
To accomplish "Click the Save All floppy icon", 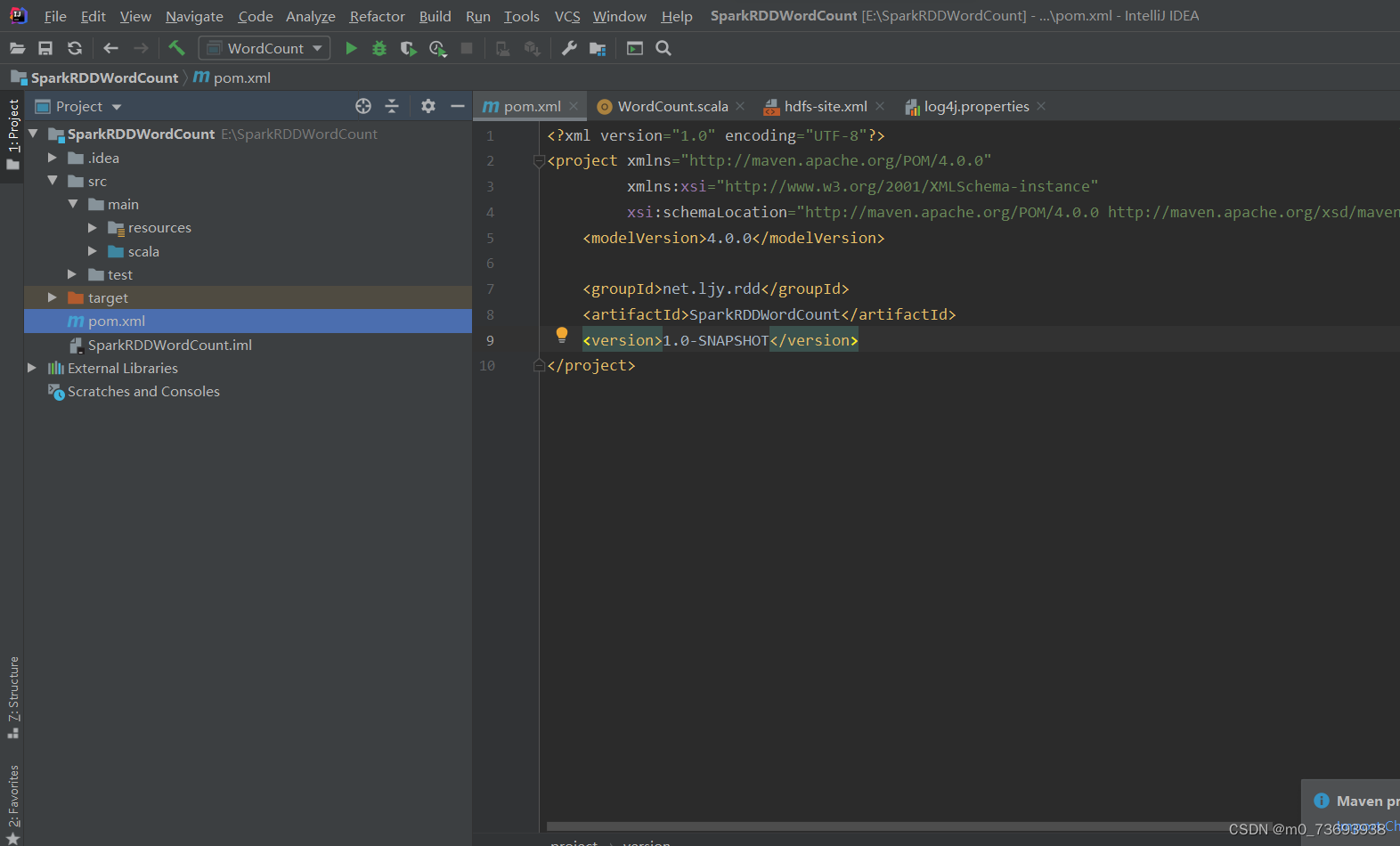I will pos(45,48).
